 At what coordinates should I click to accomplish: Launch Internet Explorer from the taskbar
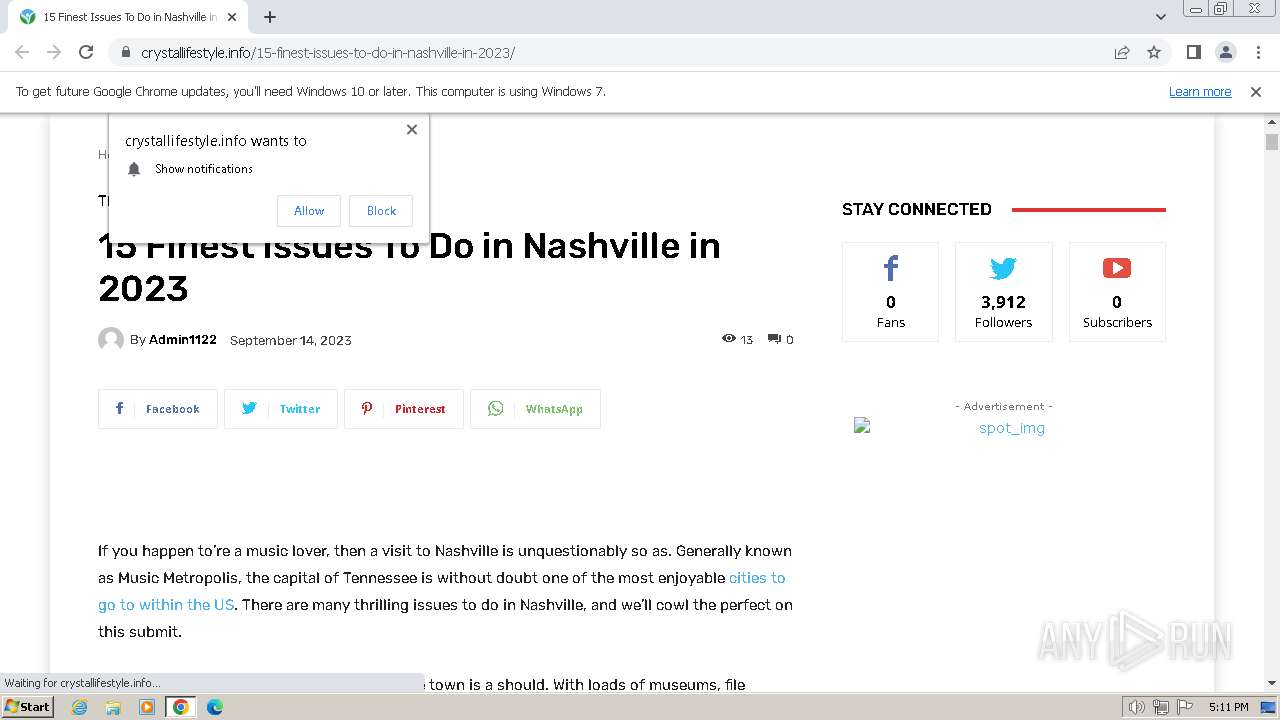click(80, 707)
